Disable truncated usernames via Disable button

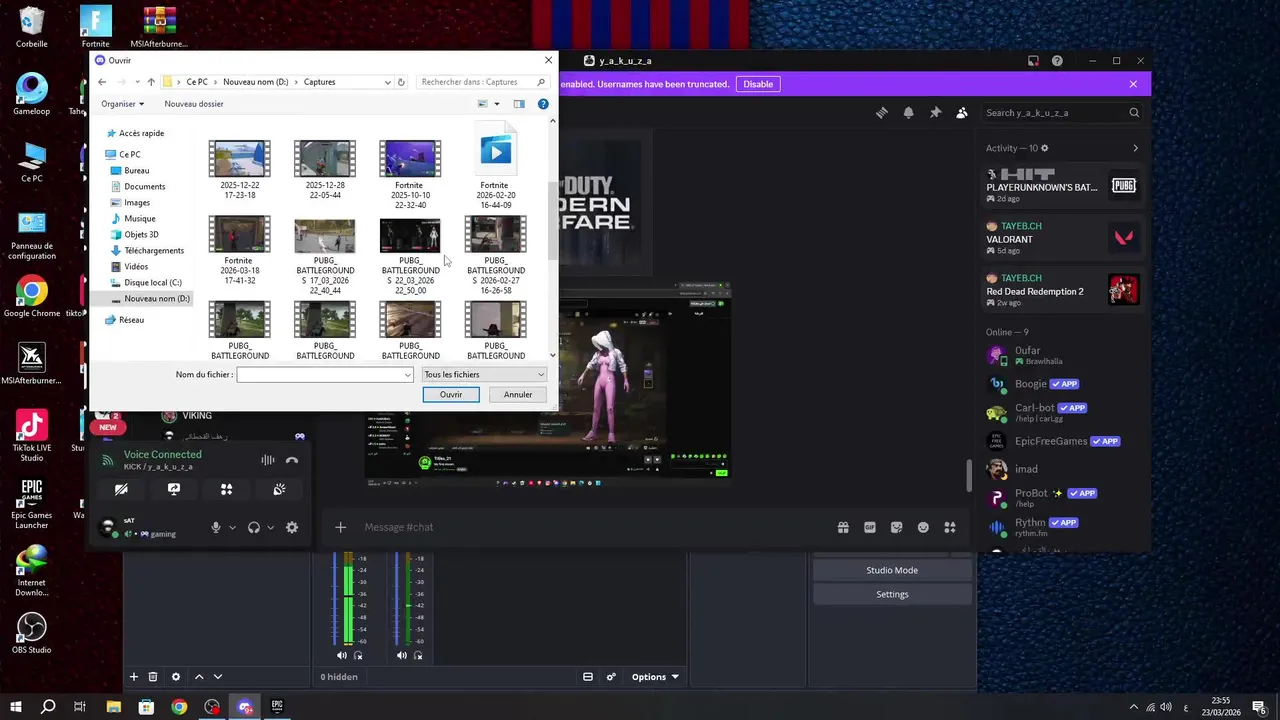click(x=758, y=84)
